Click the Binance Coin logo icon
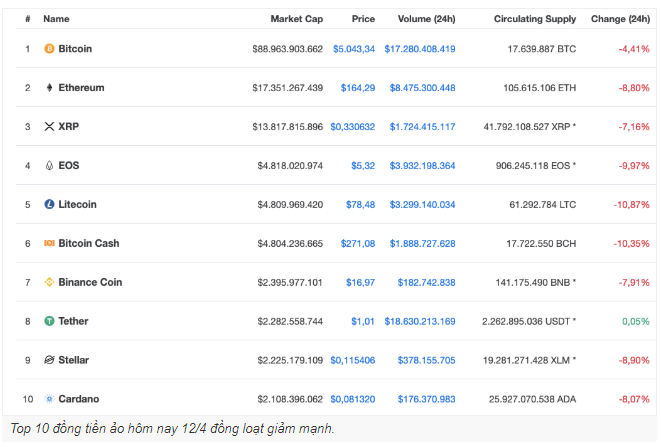661x447 pixels. coord(49,282)
